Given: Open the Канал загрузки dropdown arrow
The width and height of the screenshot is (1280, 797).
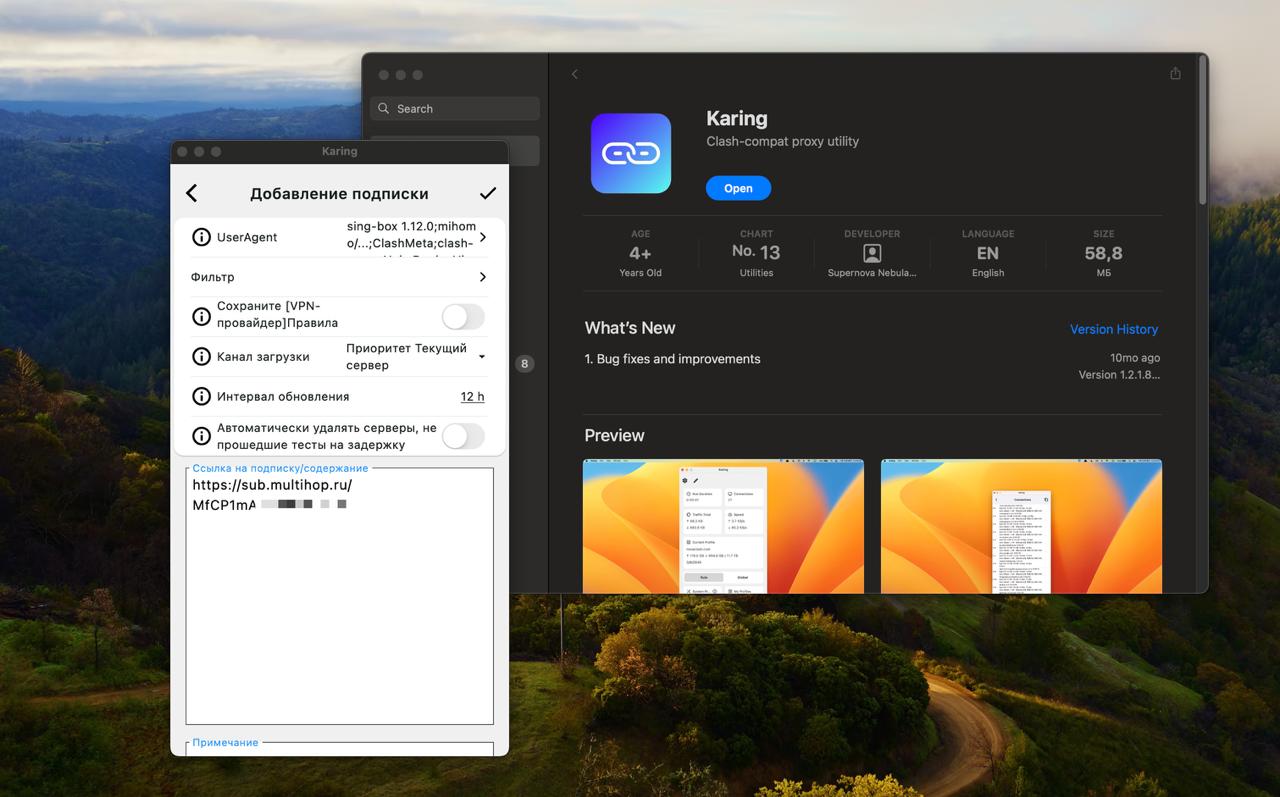Looking at the screenshot, I should 481,357.
